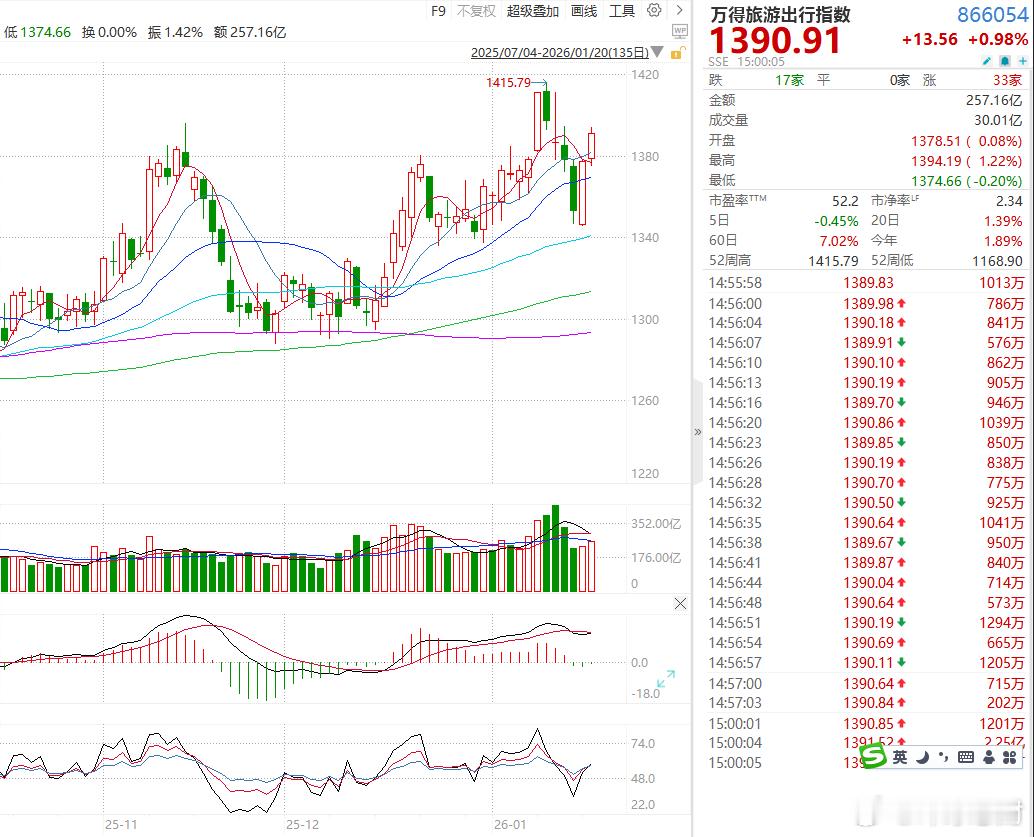This screenshot has width=1034, height=837.
Task: Click the 今年 1.89% change value
Action: click(1002, 241)
